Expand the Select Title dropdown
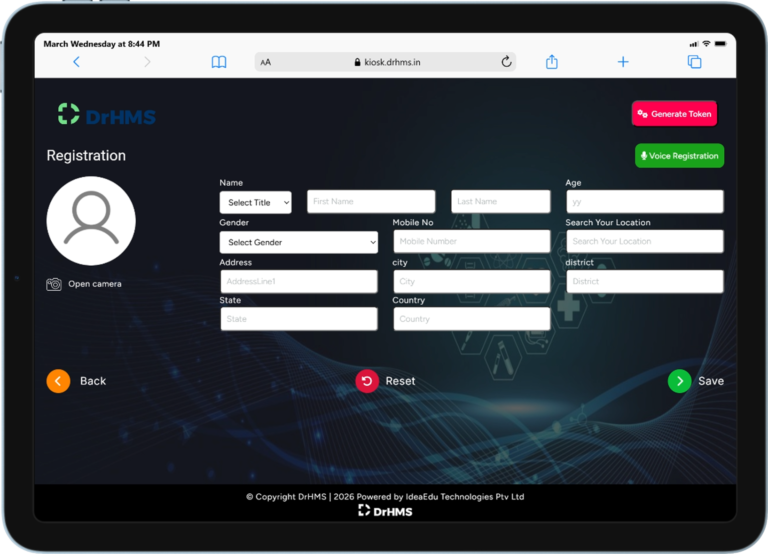The width and height of the screenshot is (768, 554). pyautogui.click(x=255, y=202)
